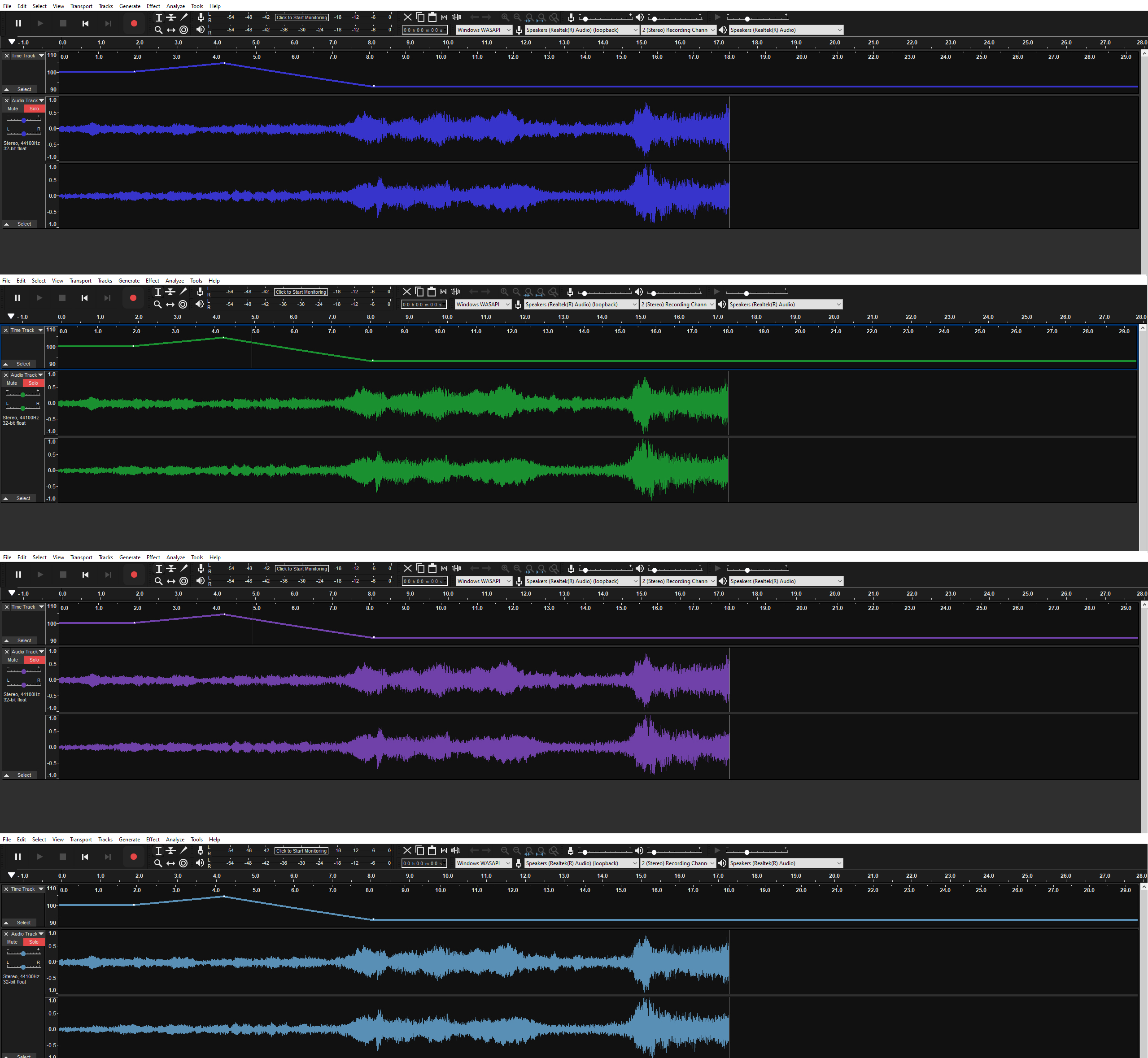Image resolution: width=1148 pixels, height=1058 pixels.
Task: Open Generate menu in green waveform panel
Action: point(129,280)
